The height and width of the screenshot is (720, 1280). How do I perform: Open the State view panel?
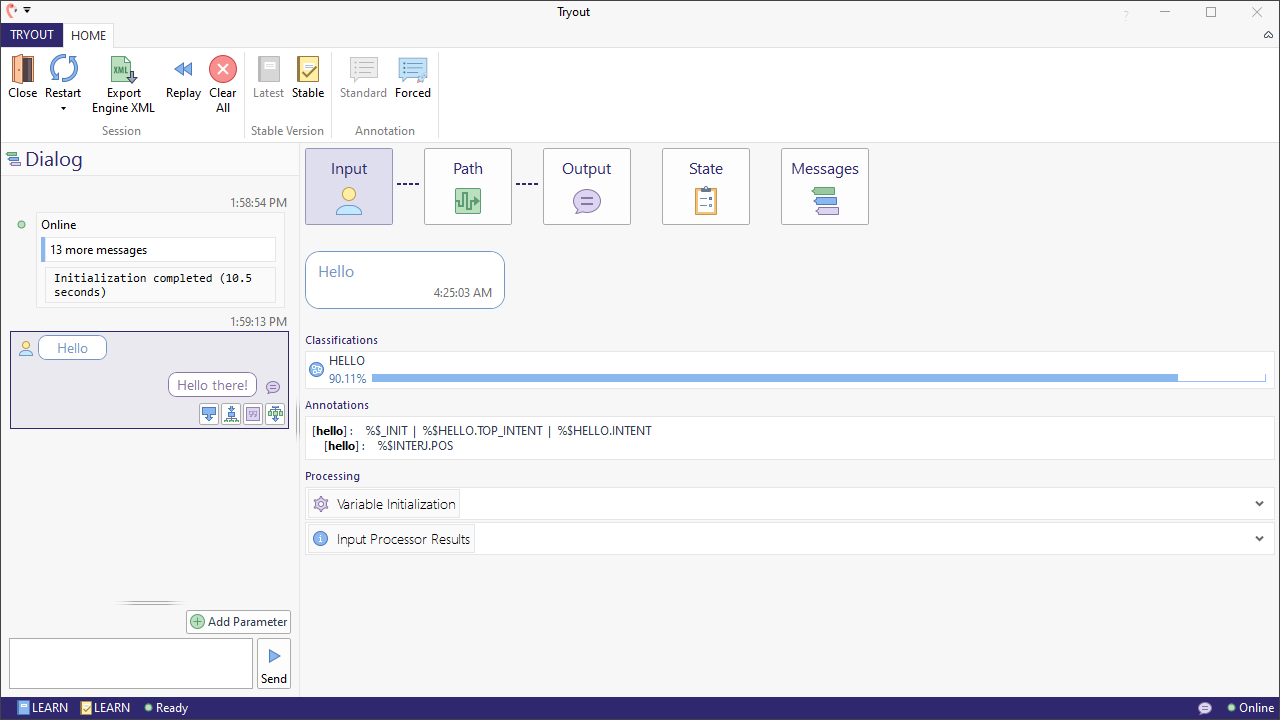[x=706, y=187]
